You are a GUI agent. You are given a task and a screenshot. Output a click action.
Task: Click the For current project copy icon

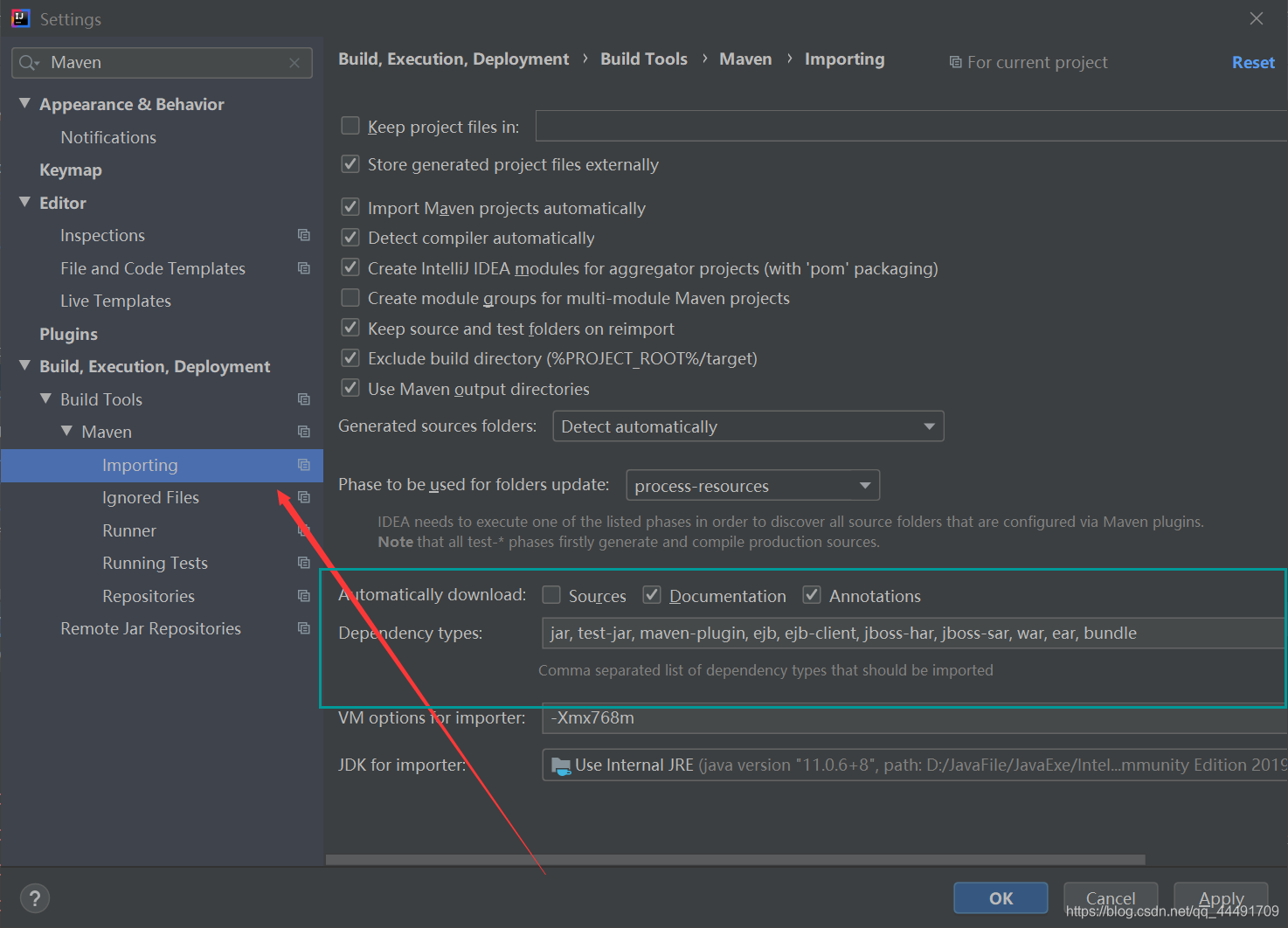tap(956, 62)
